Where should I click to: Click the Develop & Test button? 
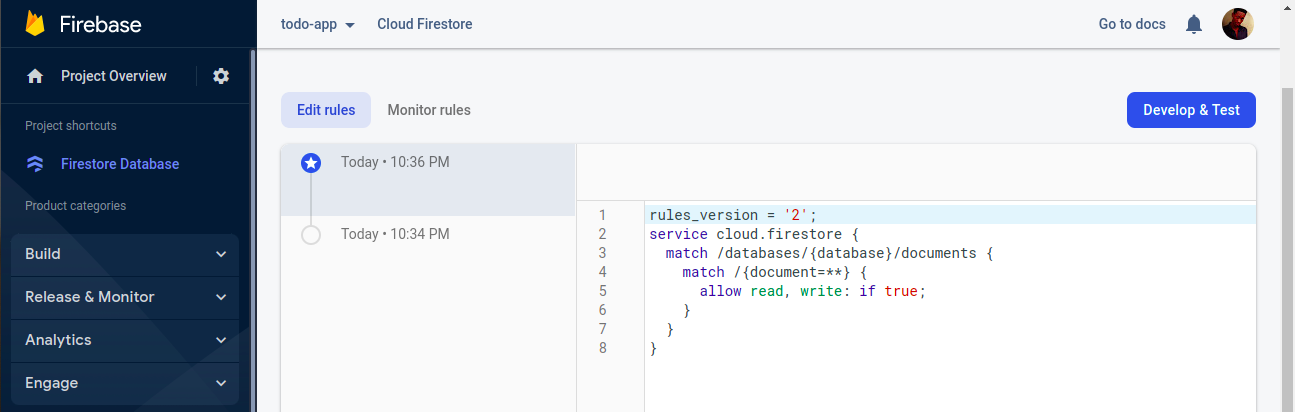click(x=1191, y=110)
